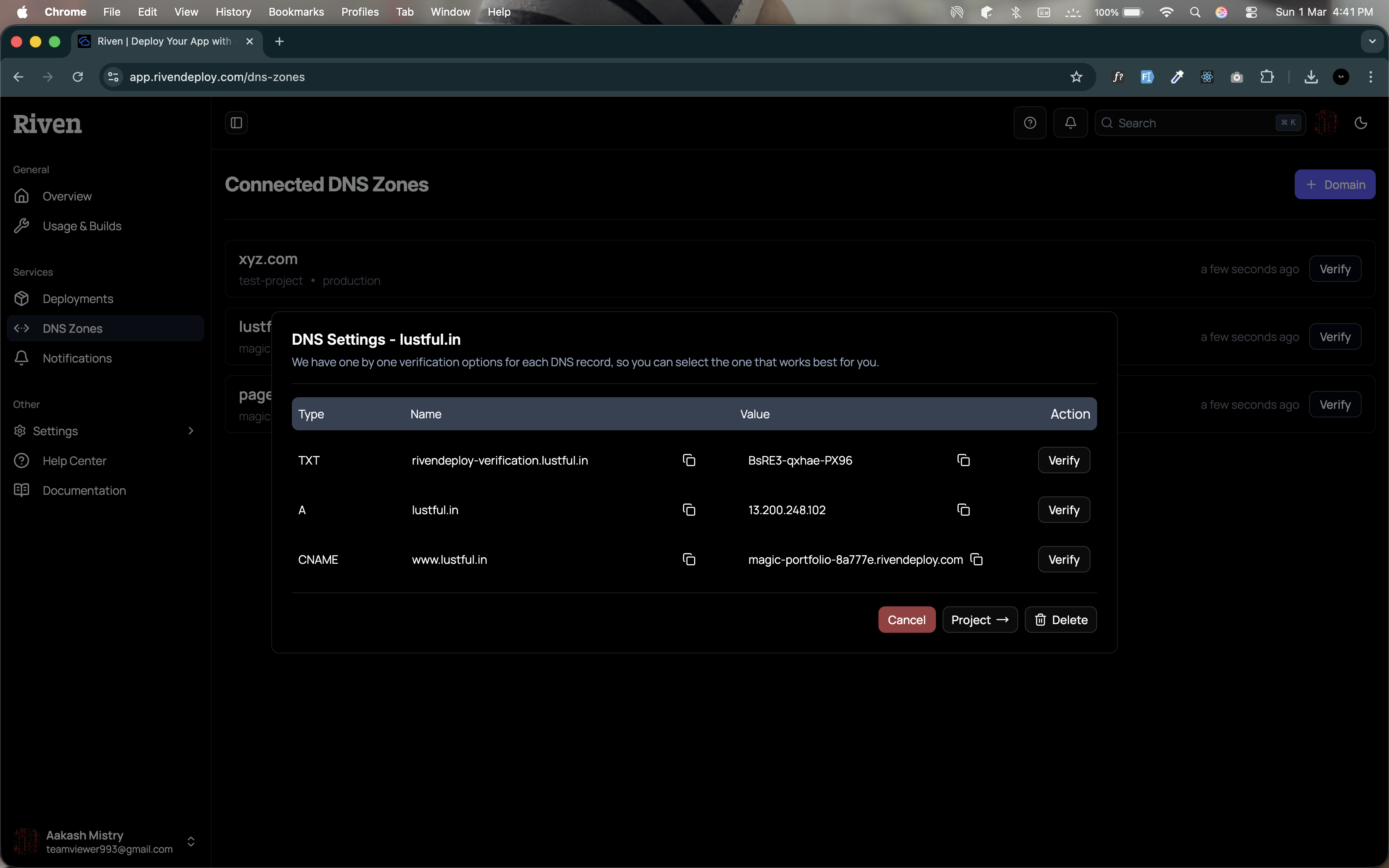Click the address bar URL
Image resolution: width=1389 pixels, height=868 pixels.
coord(217,77)
